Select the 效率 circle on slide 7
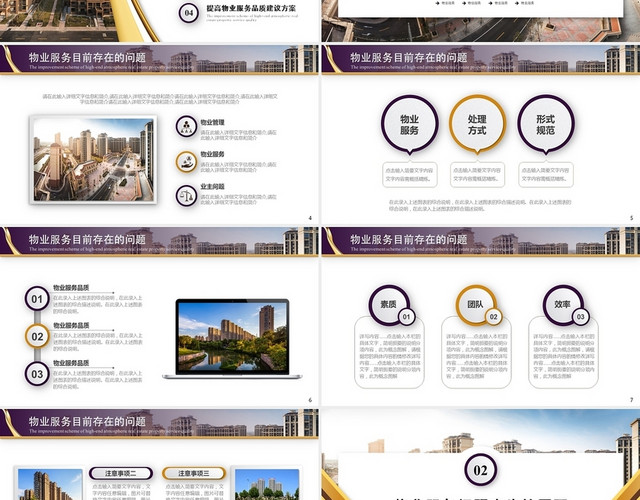Image resolution: width=640 pixels, height=500 pixels. [562, 304]
